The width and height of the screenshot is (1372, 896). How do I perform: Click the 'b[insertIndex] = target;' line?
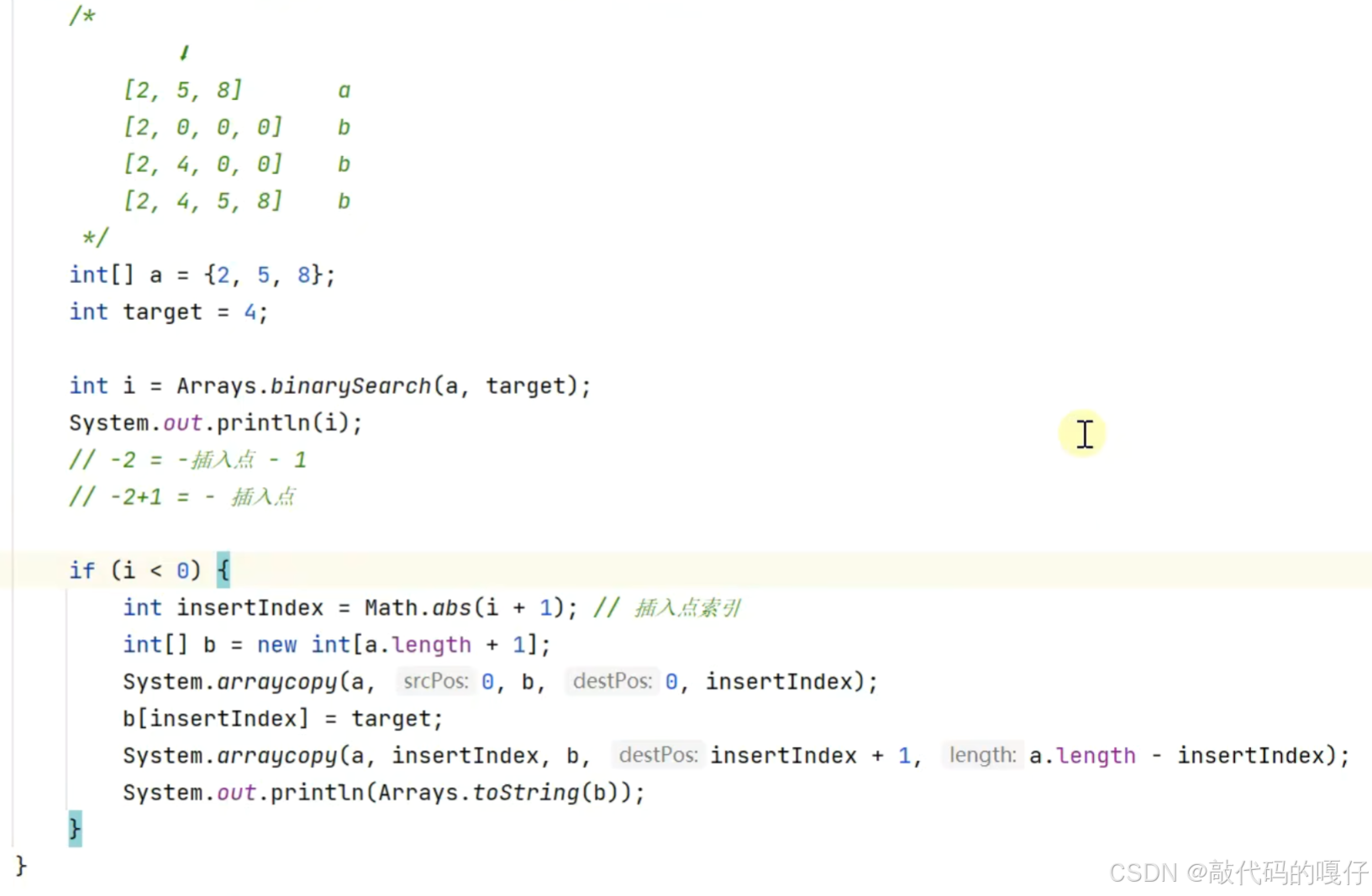click(282, 718)
